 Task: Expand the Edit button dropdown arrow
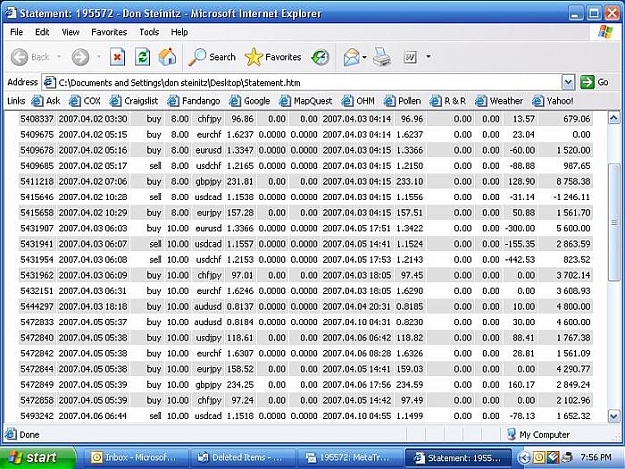[x=428, y=57]
